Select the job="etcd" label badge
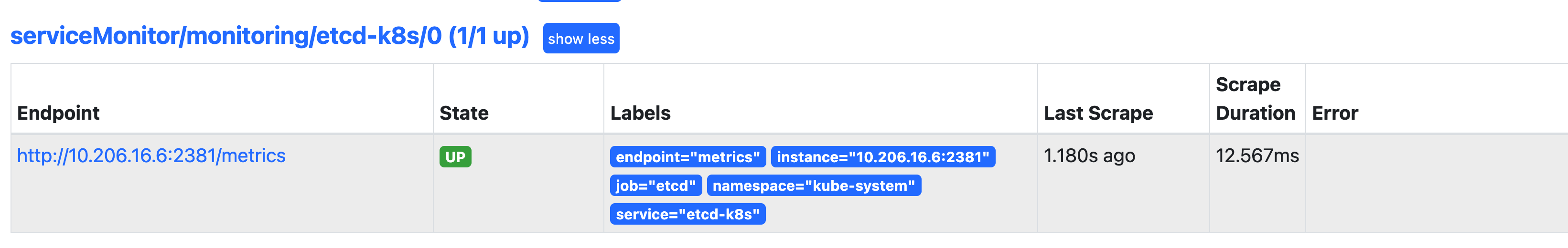The height and width of the screenshot is (248, 1568). (655, 186)
